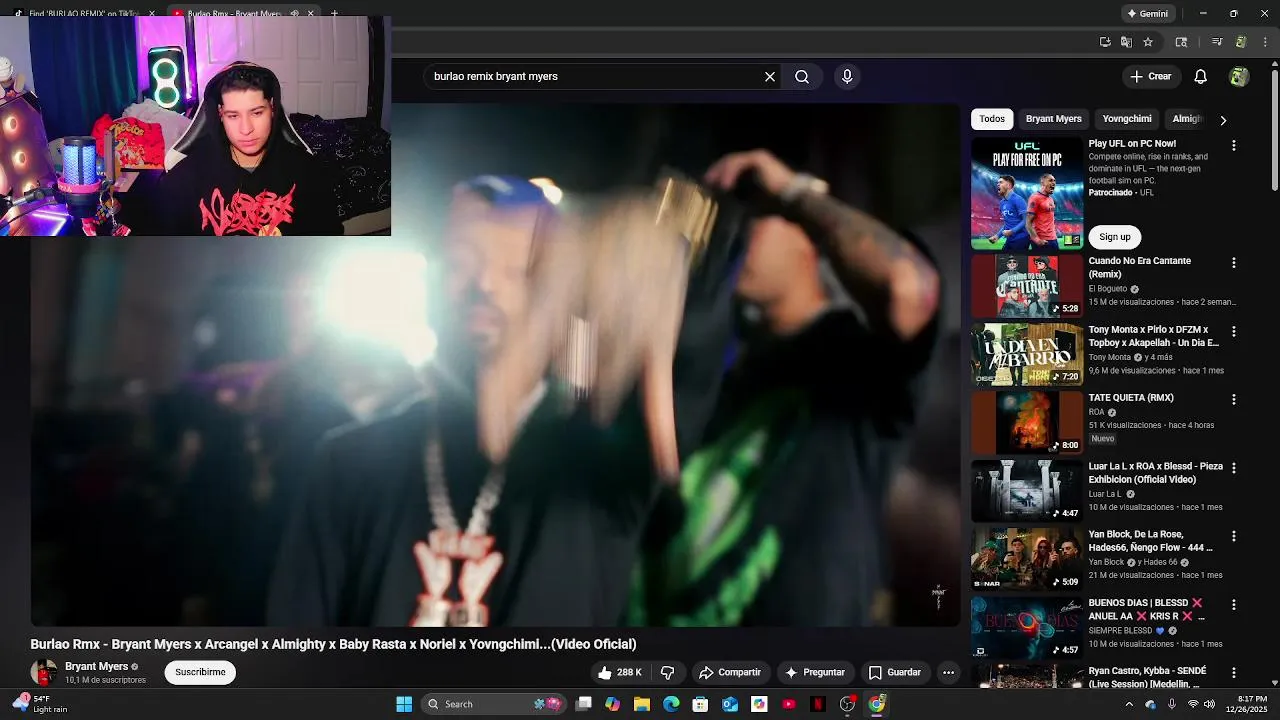Open 'BUENOS DIAS | BLESSD' video
The height and width of the screenshot is (720, 1280).
(x=1027, y=628)
